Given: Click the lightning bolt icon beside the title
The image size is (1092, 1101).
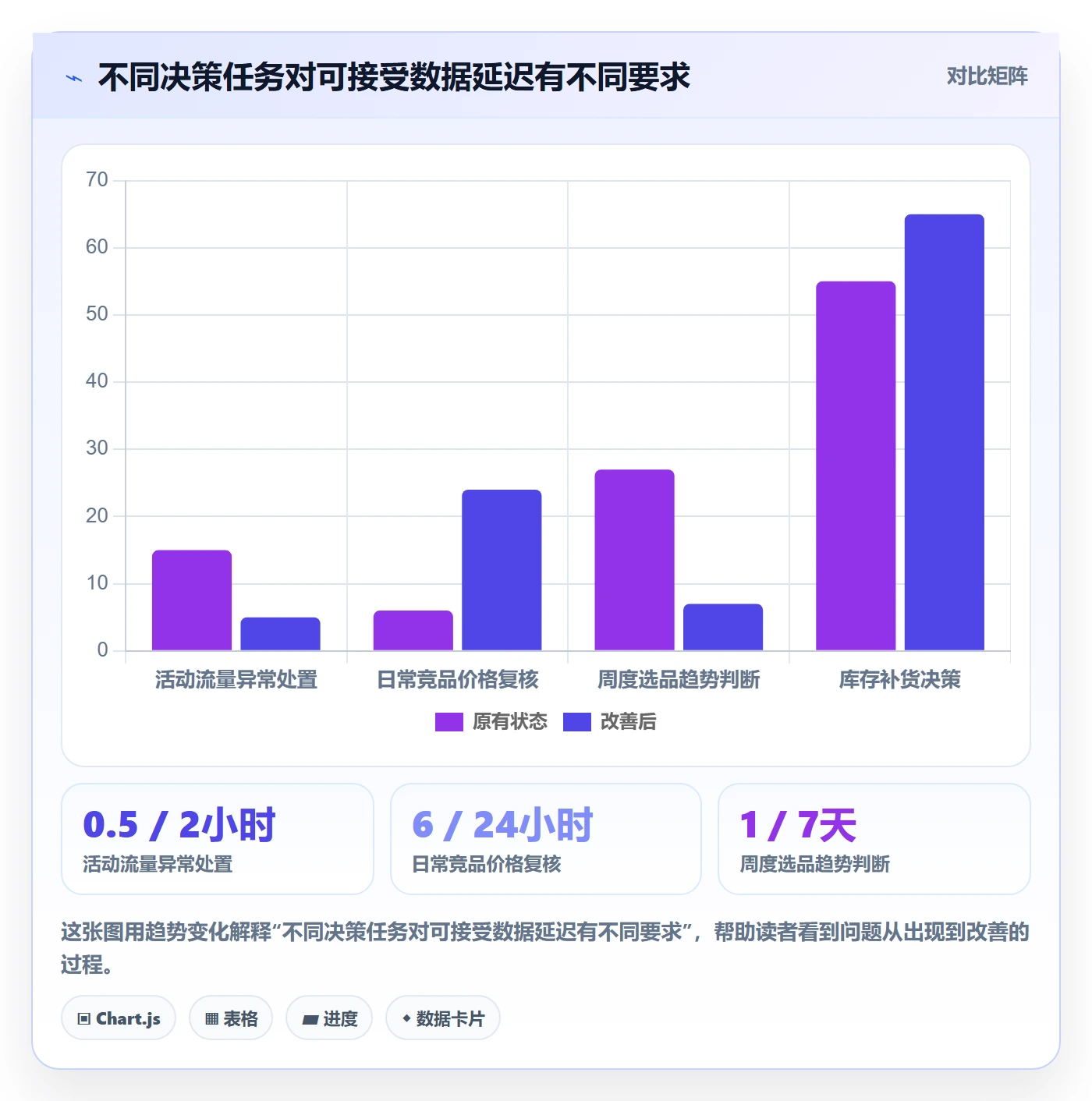Looking at the screenshot, I should pos(74,78).
